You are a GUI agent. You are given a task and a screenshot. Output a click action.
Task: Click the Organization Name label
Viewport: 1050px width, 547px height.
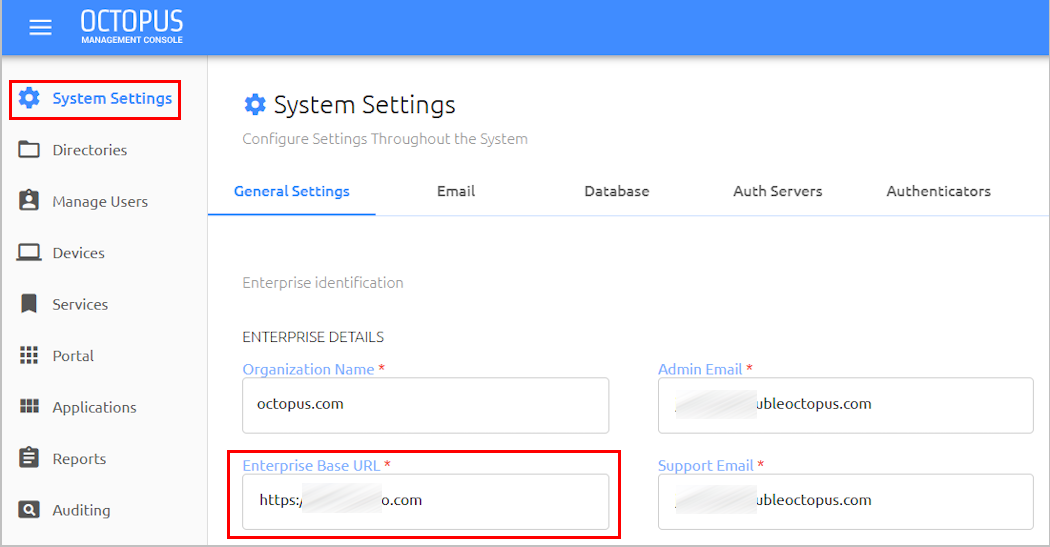(308, 370)
